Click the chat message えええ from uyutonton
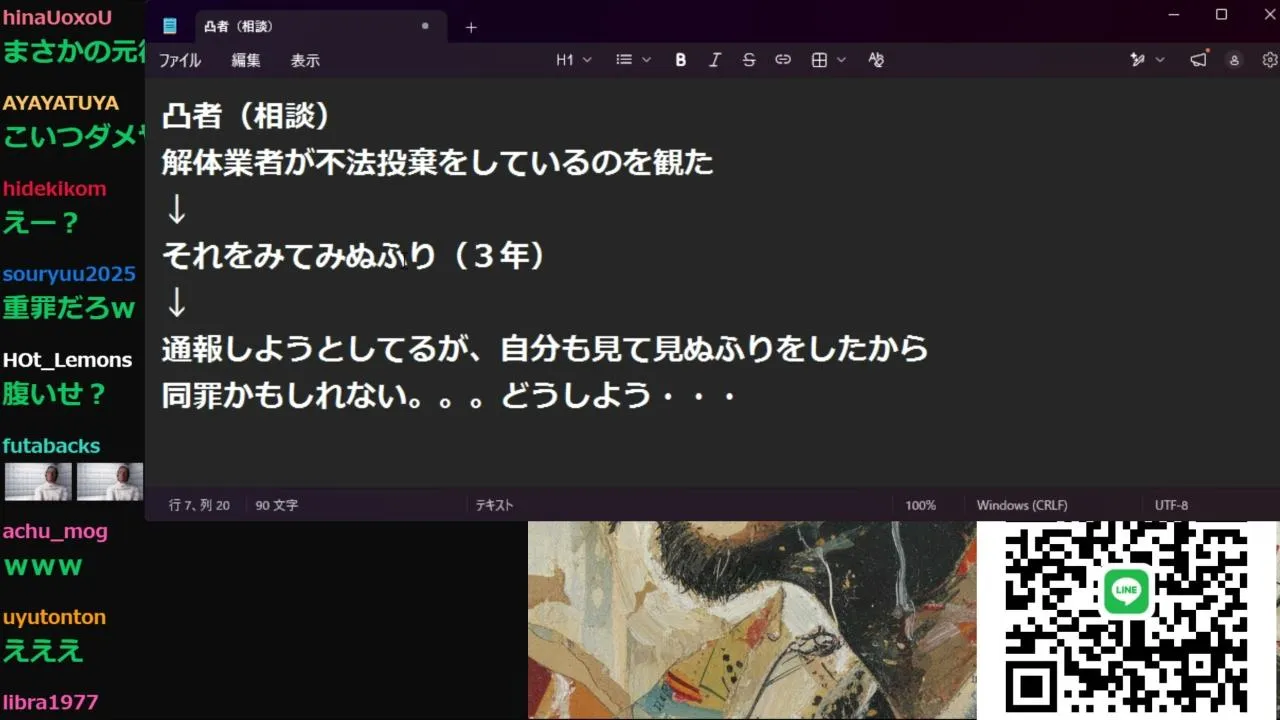Viewport: 1280px width, 720px height. (43, 651)
